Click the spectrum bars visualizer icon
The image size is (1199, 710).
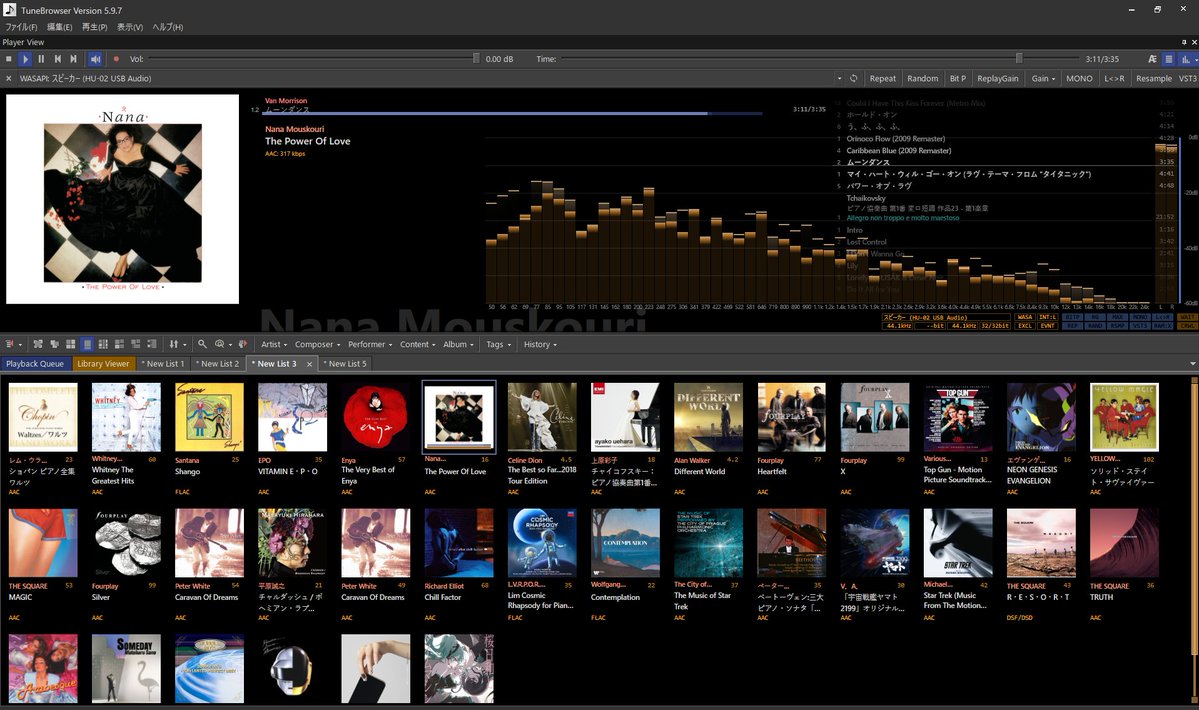point(1186,59)
